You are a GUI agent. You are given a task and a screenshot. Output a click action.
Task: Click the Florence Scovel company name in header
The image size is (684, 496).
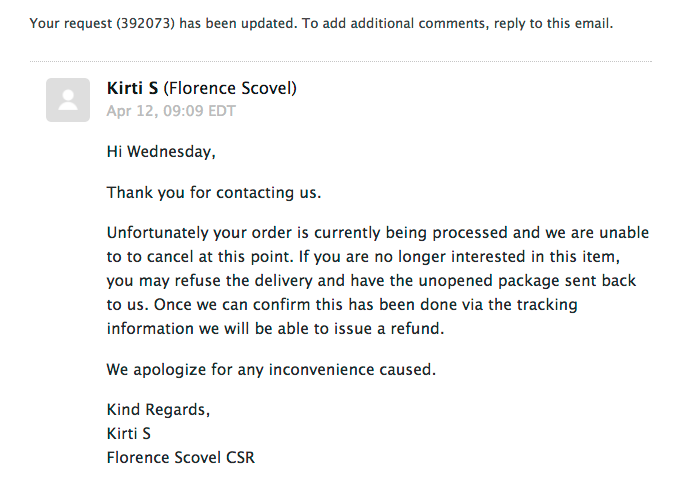(230, 88)
